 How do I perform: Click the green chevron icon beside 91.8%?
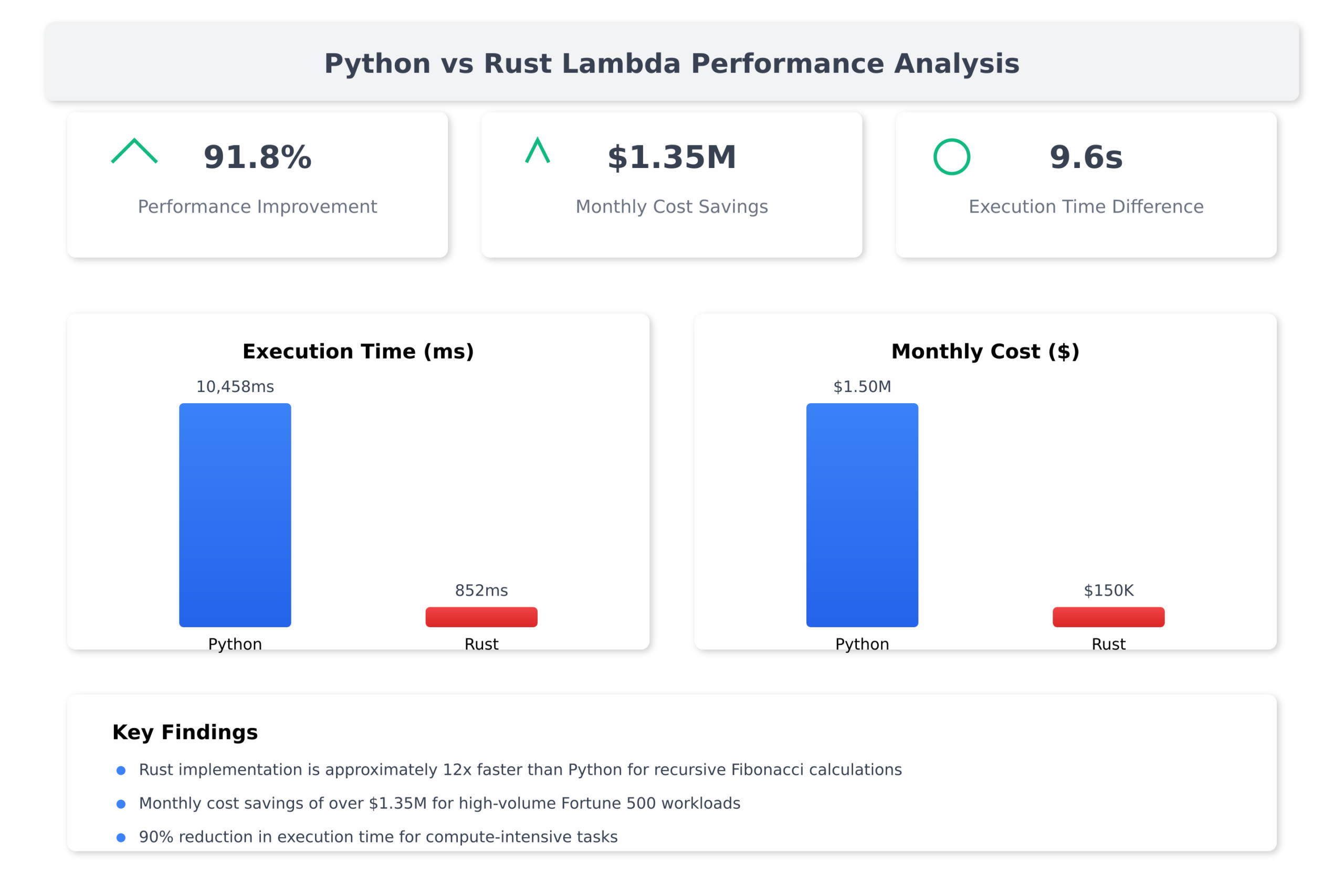point(134,151)
